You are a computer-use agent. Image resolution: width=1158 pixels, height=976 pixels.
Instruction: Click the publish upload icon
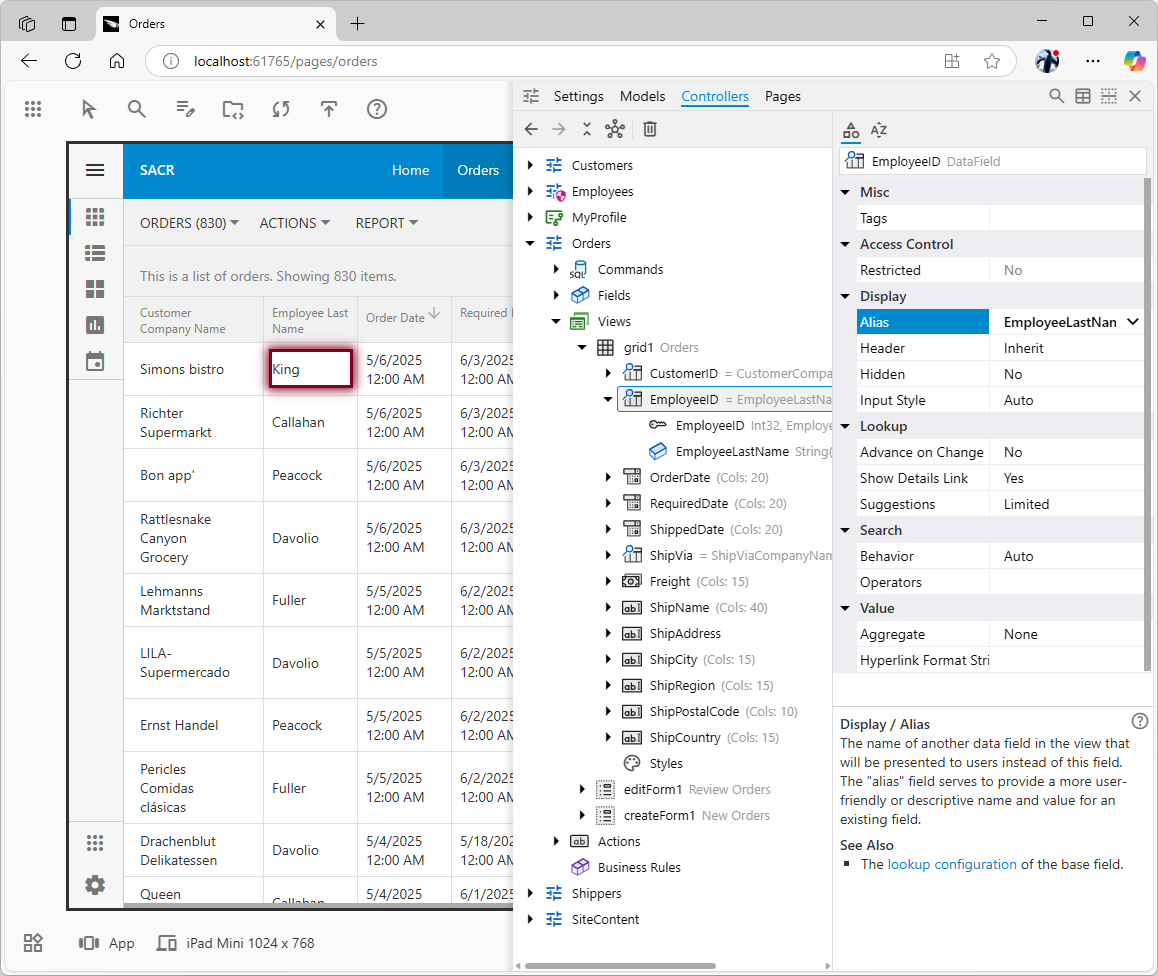point(329,109)
